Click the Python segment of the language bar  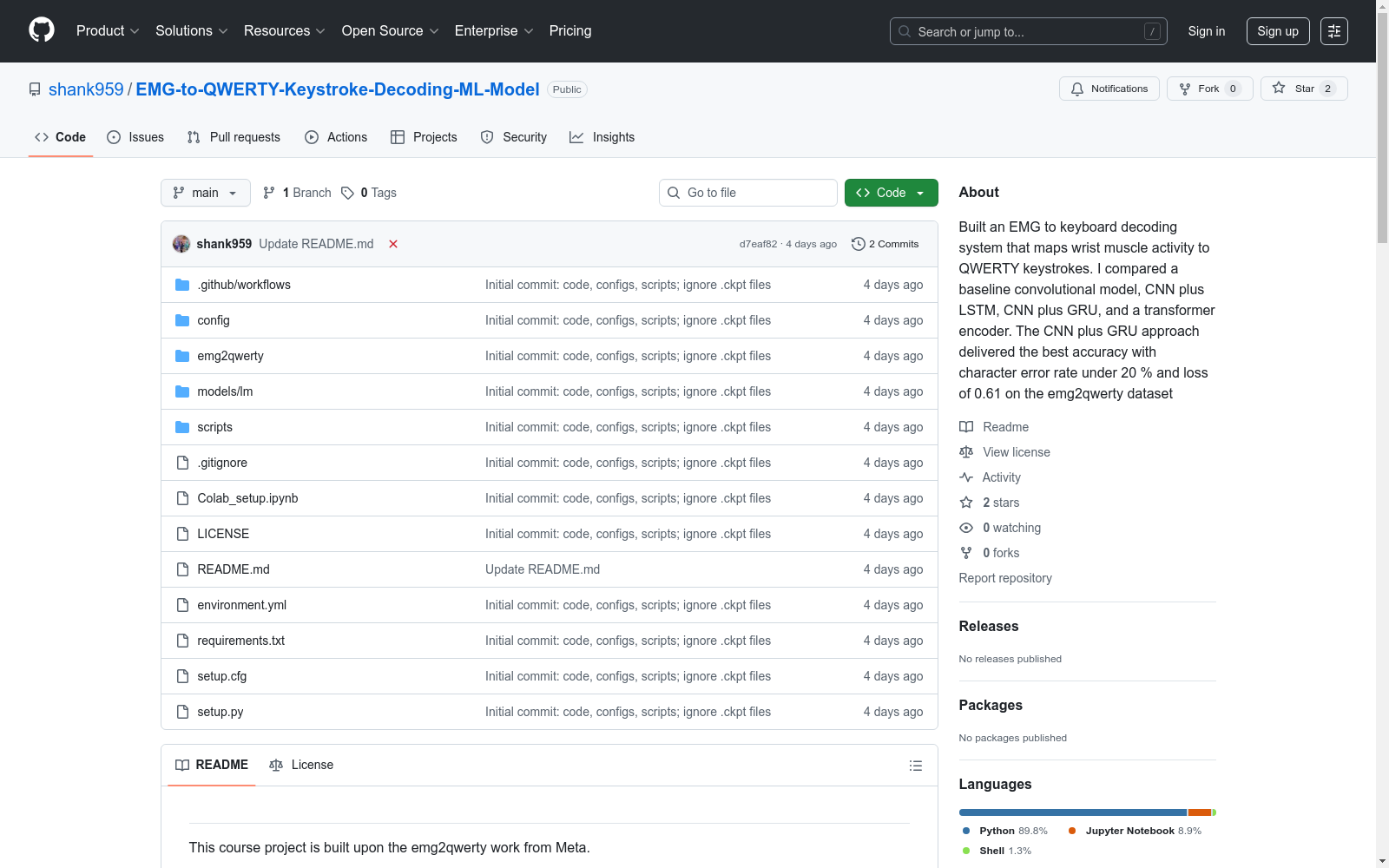click(1073, 812)
